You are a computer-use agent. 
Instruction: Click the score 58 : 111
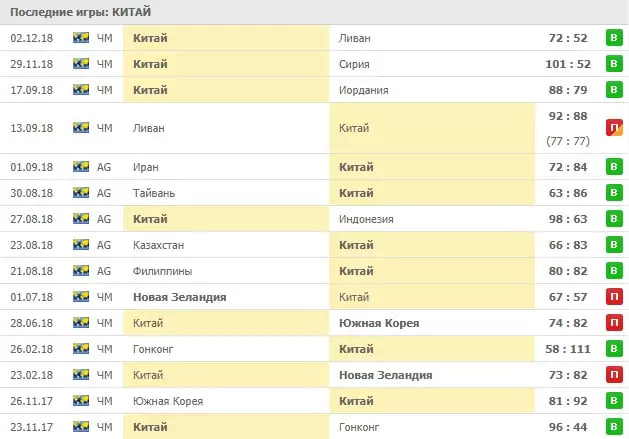568,349
